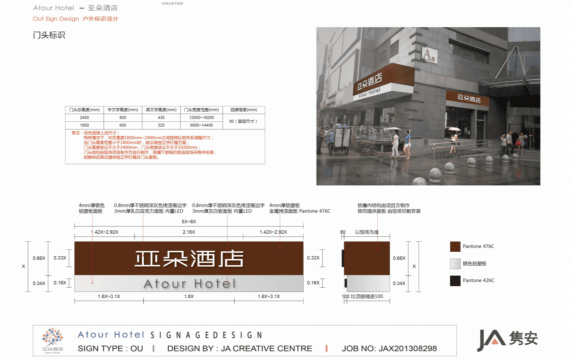Select the 'SIGN TYPE : OU' footer text
The height and width of the screenshot is (360, 570).
pos(110,348)
